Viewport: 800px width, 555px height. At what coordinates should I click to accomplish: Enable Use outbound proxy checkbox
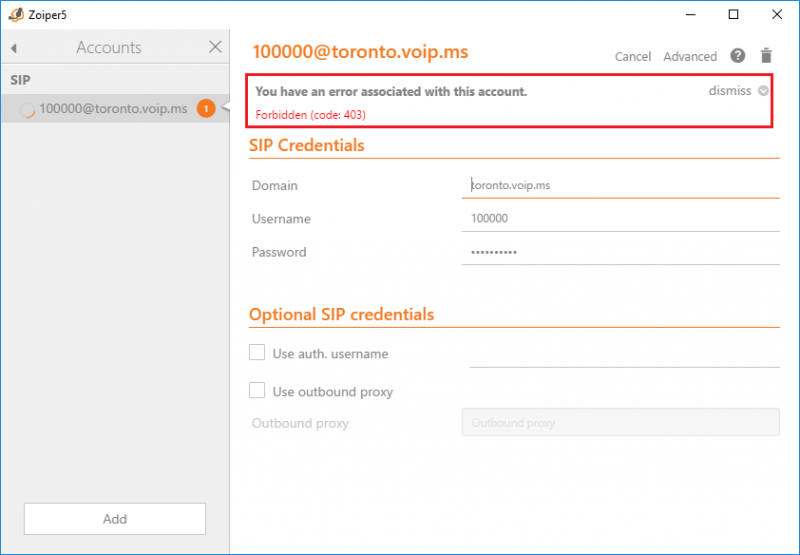coord(257,390)
